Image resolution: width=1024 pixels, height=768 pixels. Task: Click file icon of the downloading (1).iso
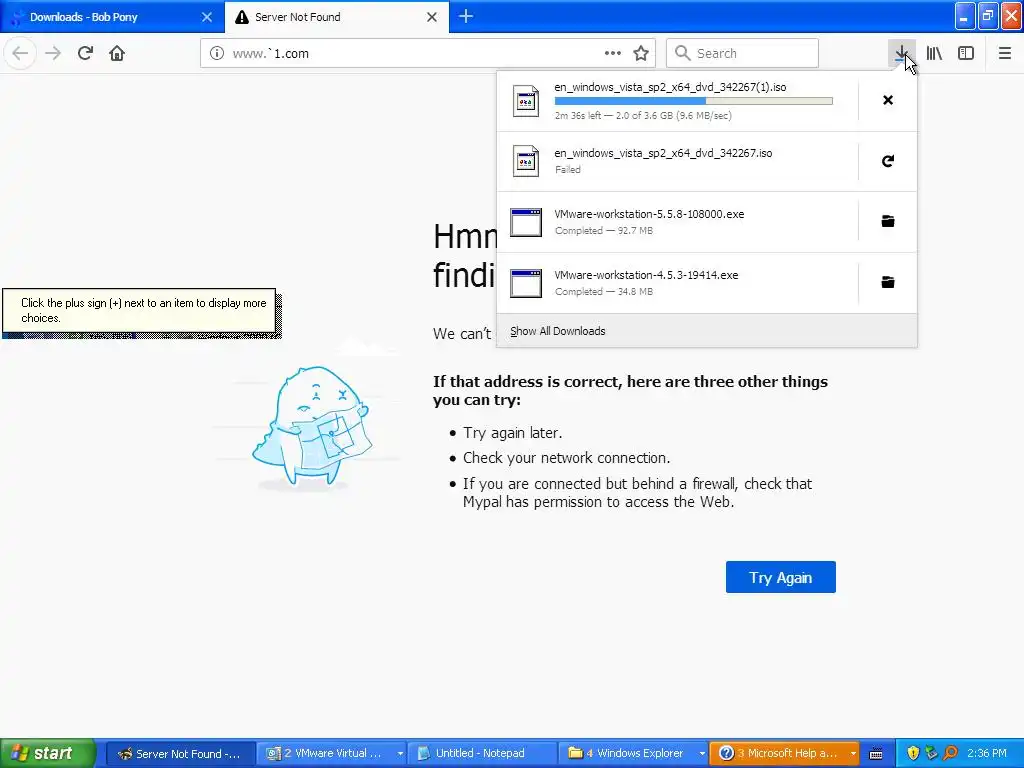(x=526, y=101)
